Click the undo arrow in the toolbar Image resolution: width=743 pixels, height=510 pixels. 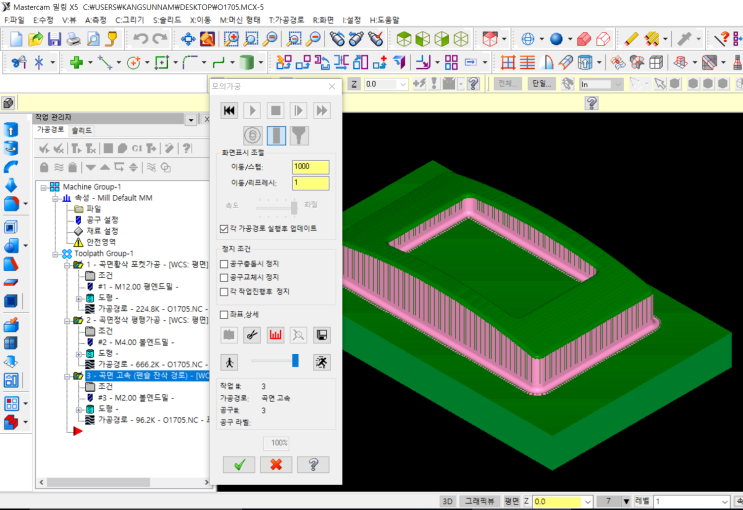point(139,39)
